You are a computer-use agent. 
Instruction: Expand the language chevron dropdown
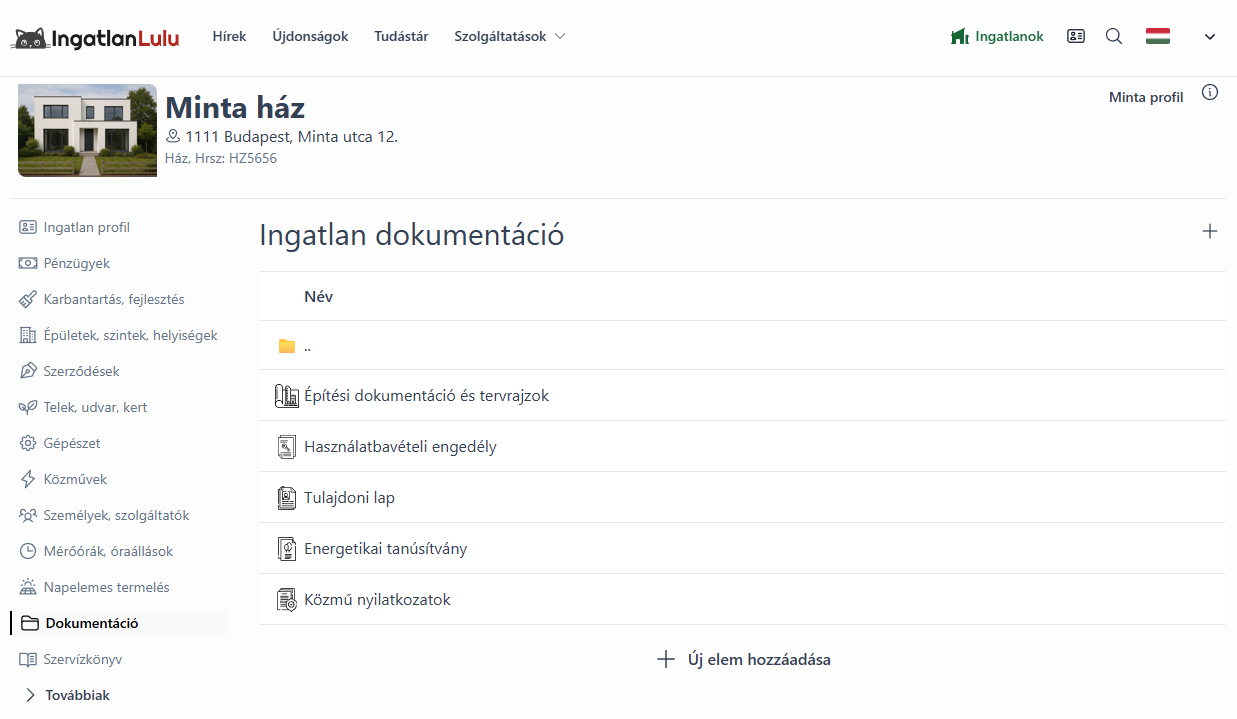1210,37
